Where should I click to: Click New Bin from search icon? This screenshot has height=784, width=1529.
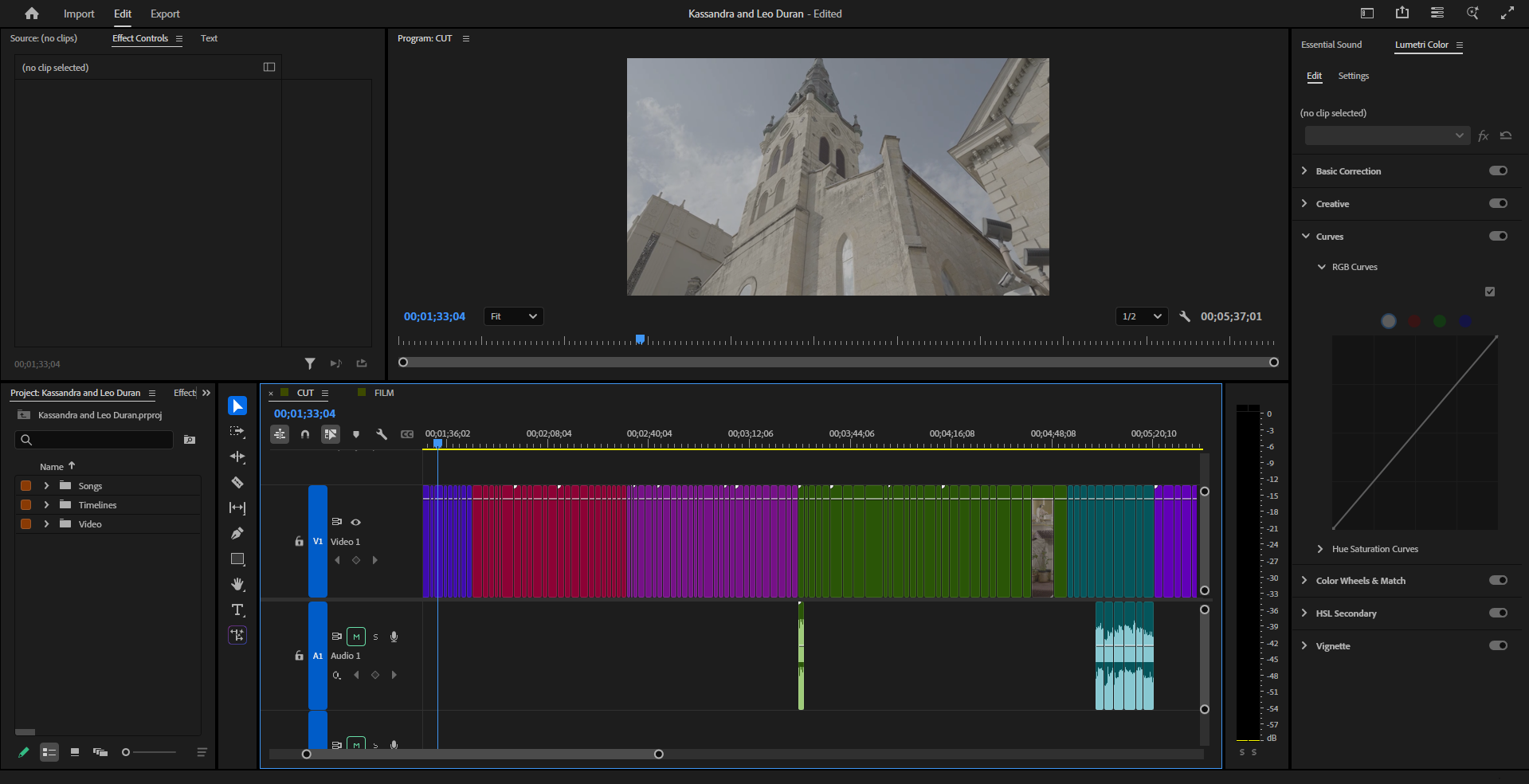tap(190, 440)
